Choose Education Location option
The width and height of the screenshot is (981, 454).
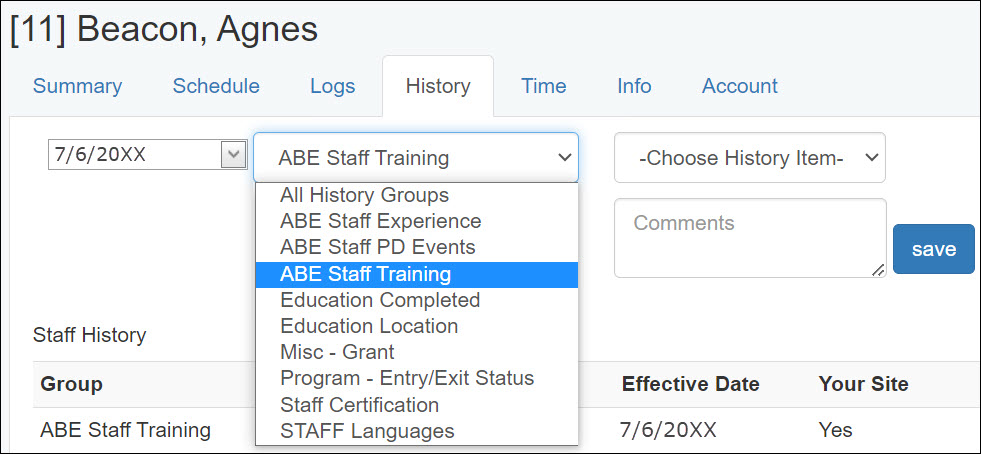[368, 326]
